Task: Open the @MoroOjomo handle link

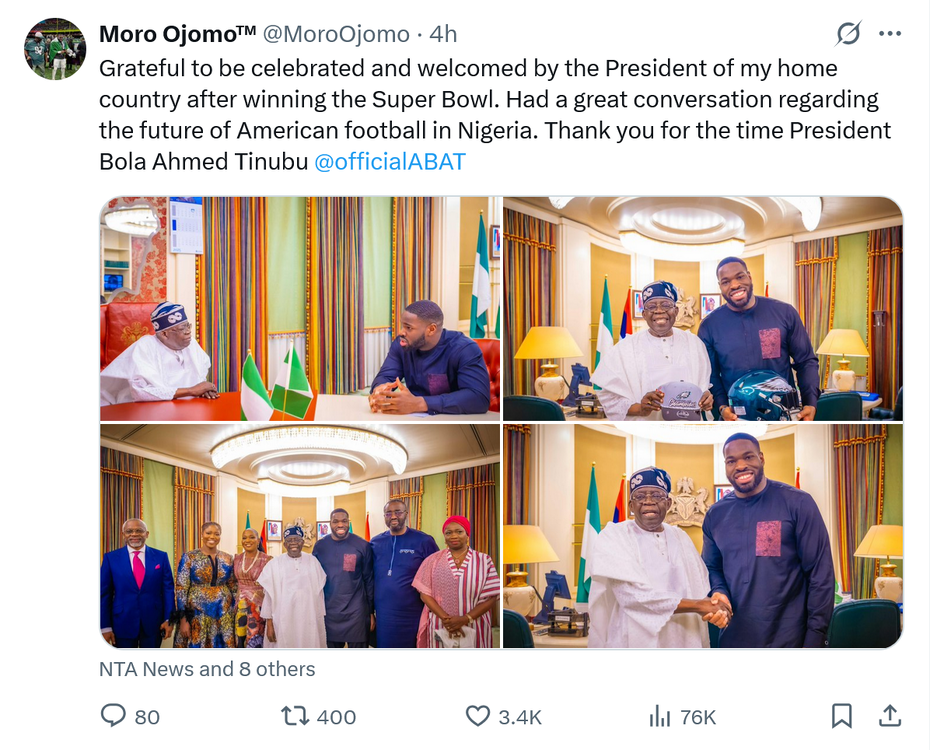Action: click(336, 34)
